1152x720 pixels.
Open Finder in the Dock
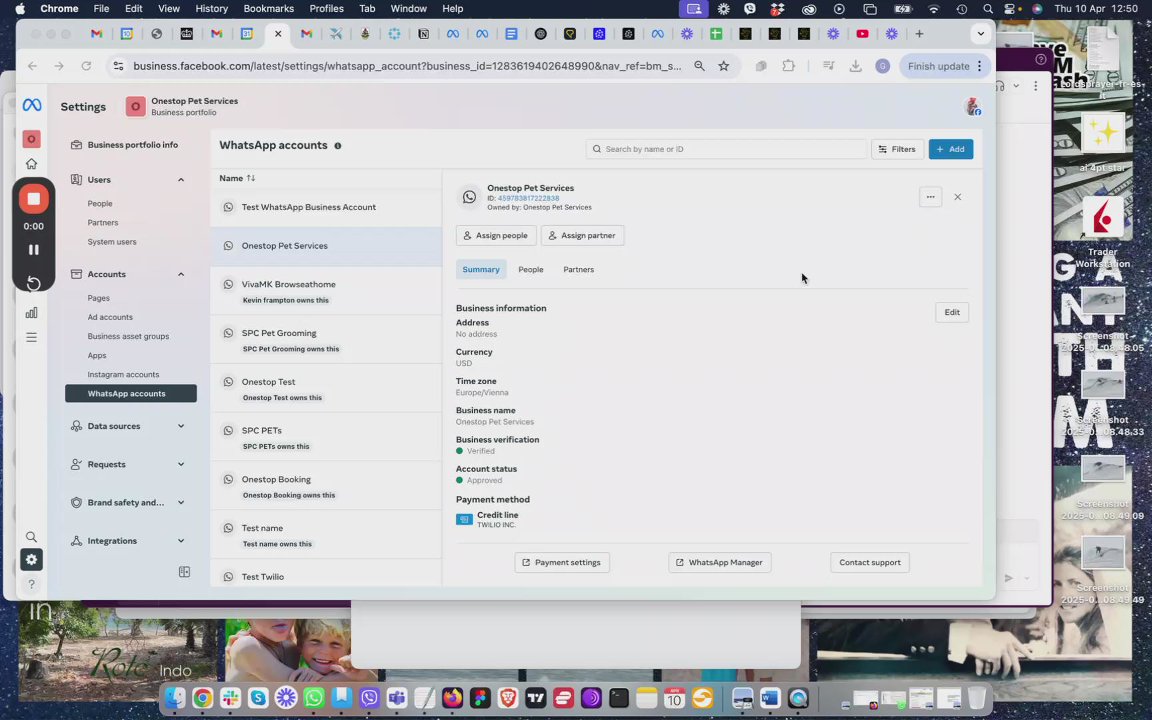(x=175, y=697)
